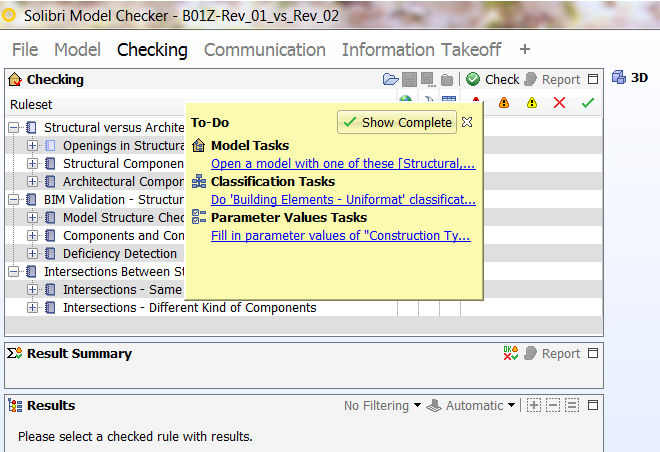The image size is (660, 452).
Task: Open the Information Takeoff tab
Action: pos(421,50)
